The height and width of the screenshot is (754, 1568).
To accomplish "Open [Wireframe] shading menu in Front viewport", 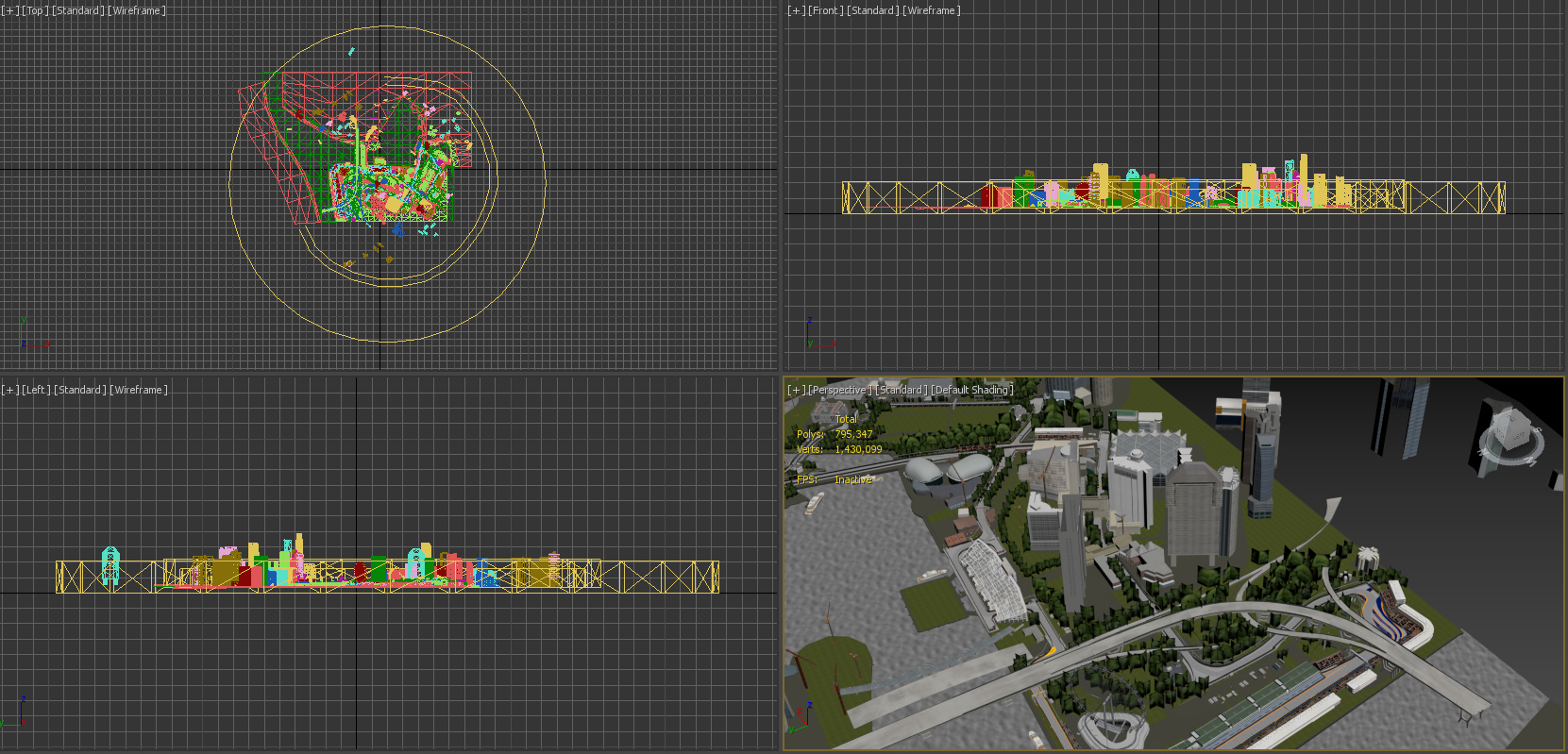I will coord(932,10).
